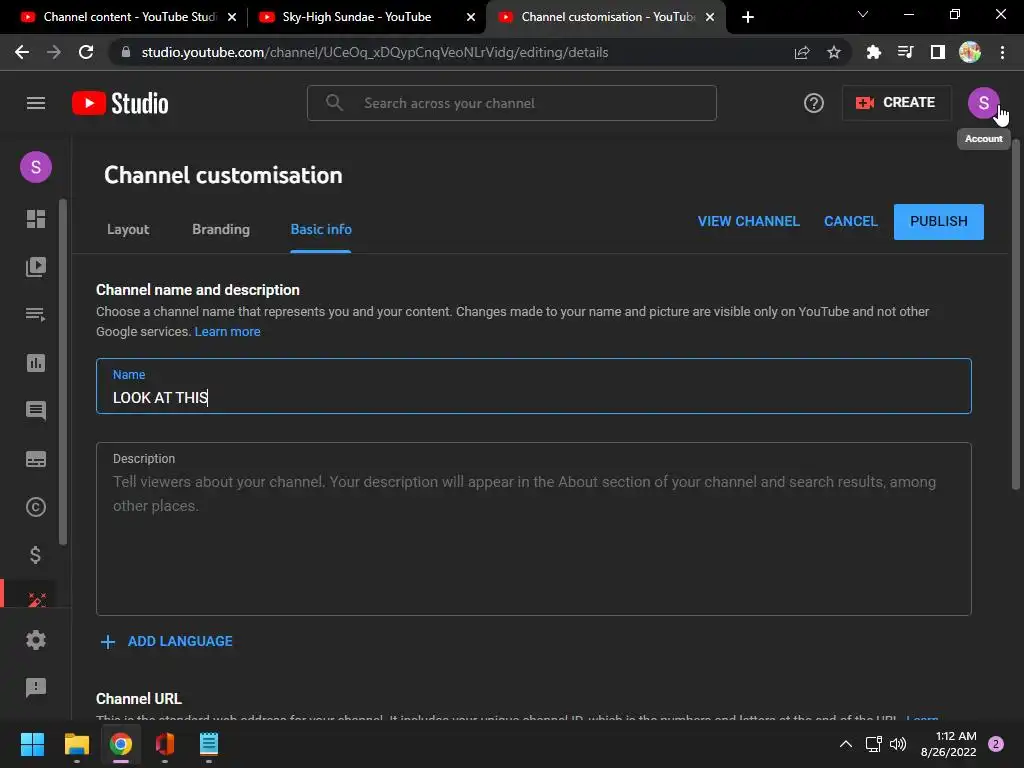This screenshot has width=1024, height=768.
Task: Click the YouTube Studio logo
Action: [x=120, y=103]
